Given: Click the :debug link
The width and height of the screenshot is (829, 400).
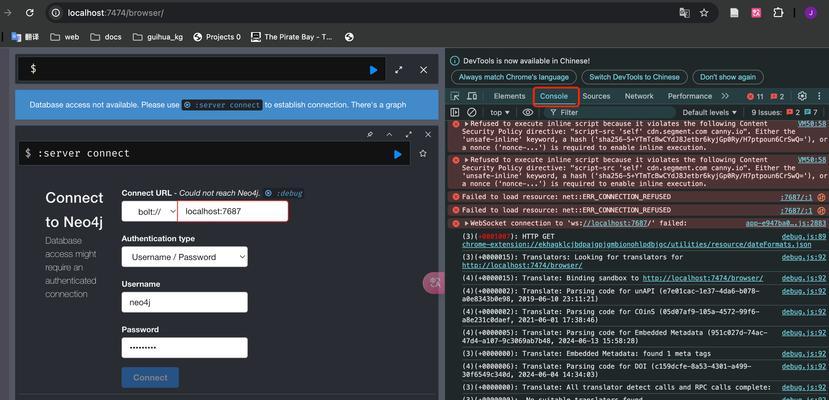Looking at the screenshot, I should tap(285, 193).
